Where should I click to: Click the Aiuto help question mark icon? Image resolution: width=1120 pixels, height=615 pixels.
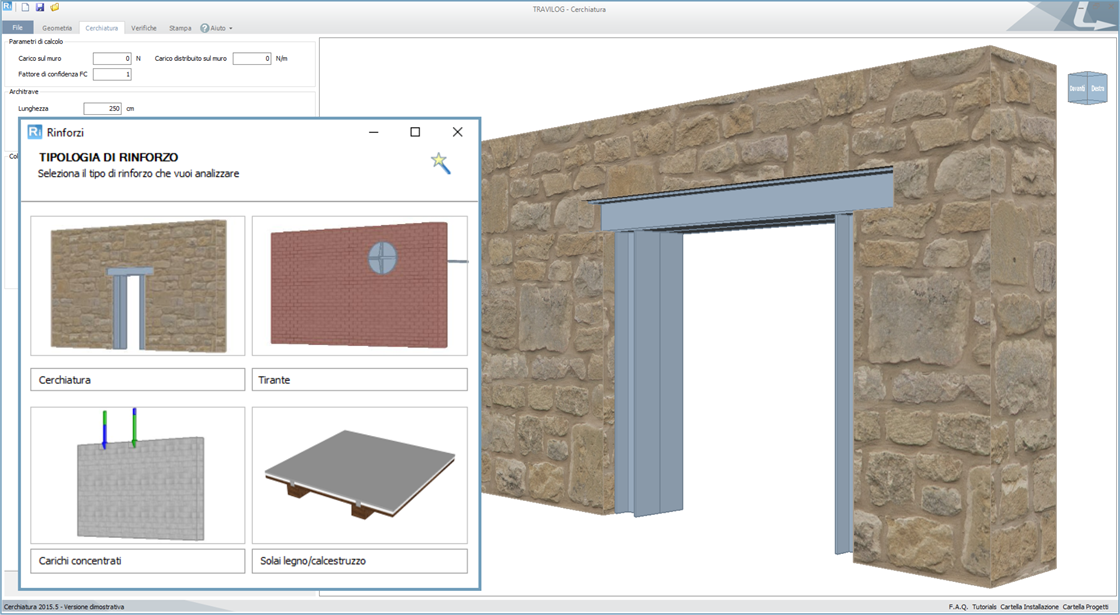204,28
